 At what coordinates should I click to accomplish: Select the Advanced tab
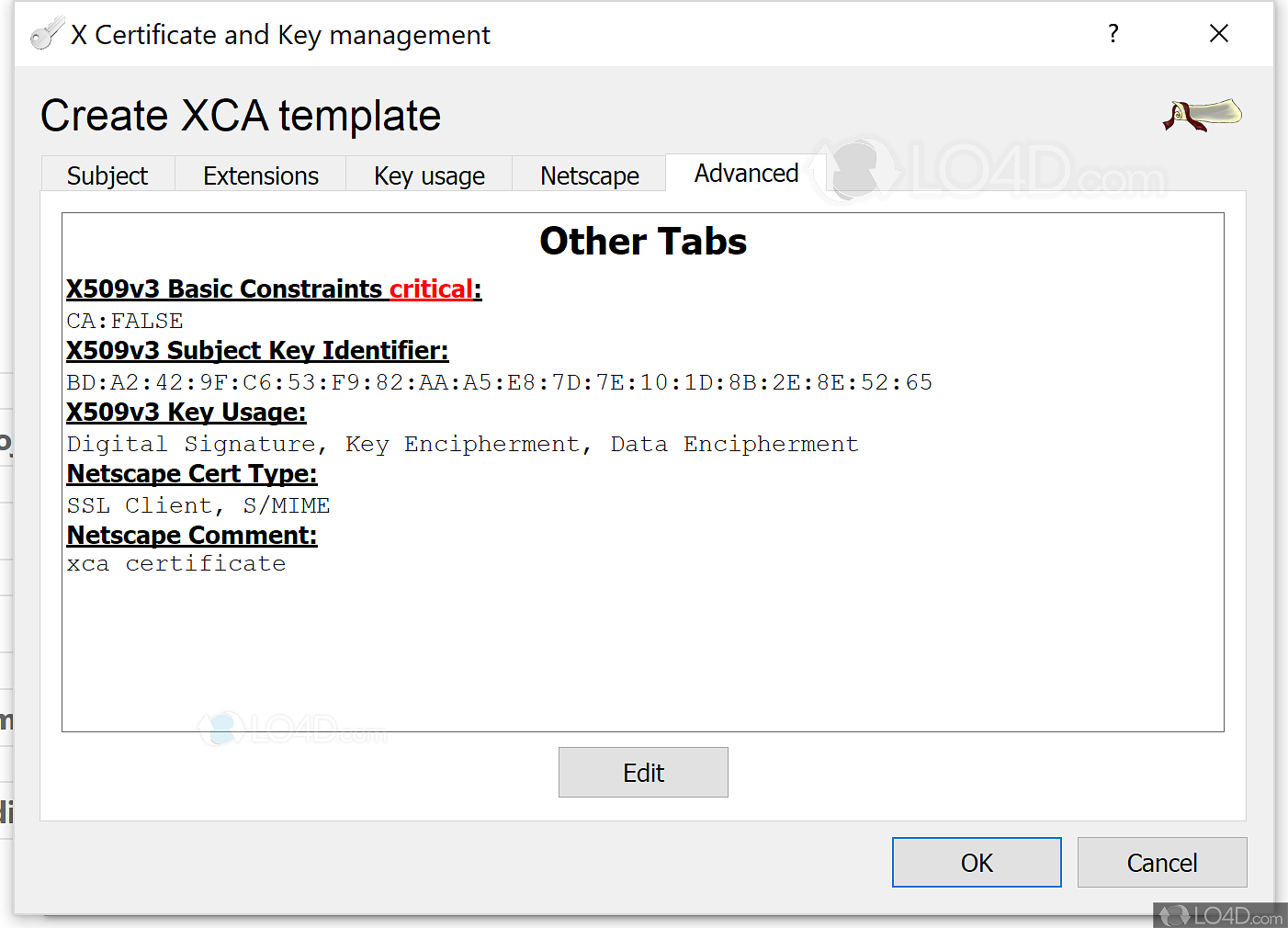pyautogui.click(x=746, y=173)
